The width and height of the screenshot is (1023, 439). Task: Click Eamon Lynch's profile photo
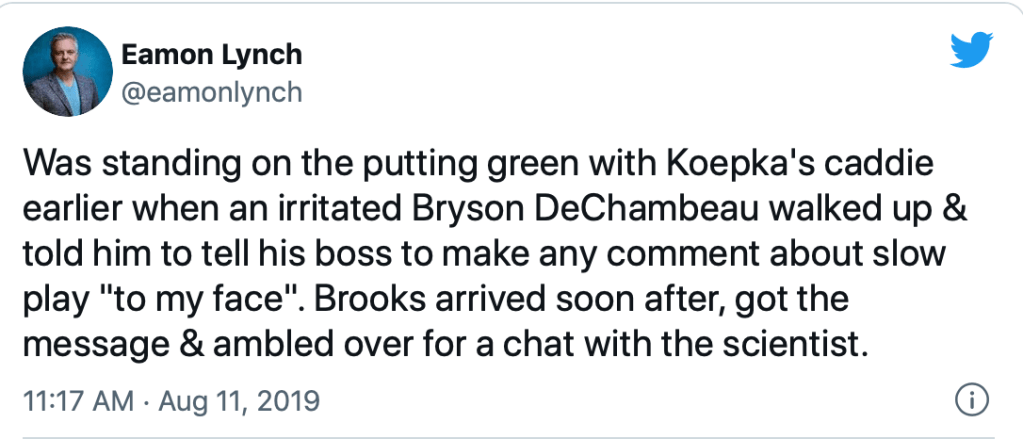tap(67, 72)
